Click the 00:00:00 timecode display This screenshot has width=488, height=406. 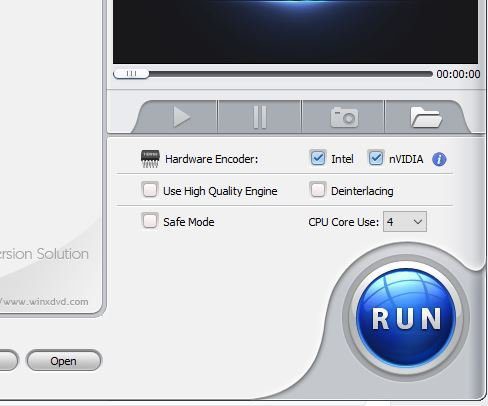458,74
